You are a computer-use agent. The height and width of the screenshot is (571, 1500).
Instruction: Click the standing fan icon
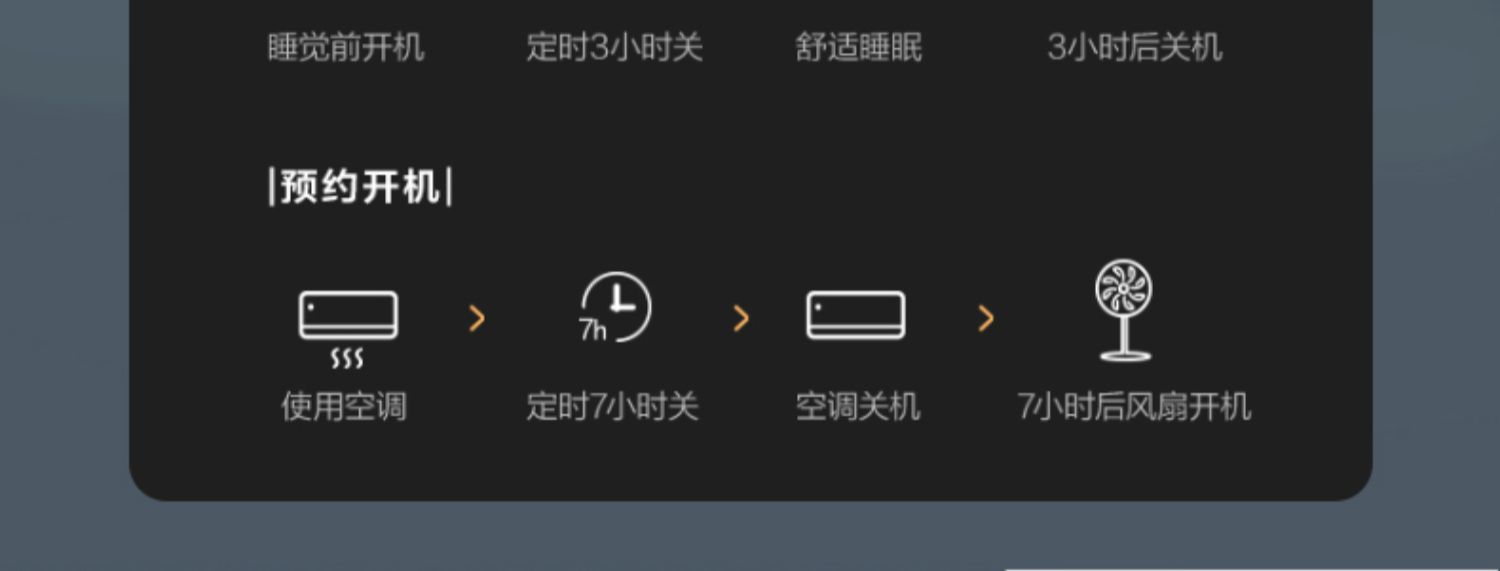(1124, 311)
